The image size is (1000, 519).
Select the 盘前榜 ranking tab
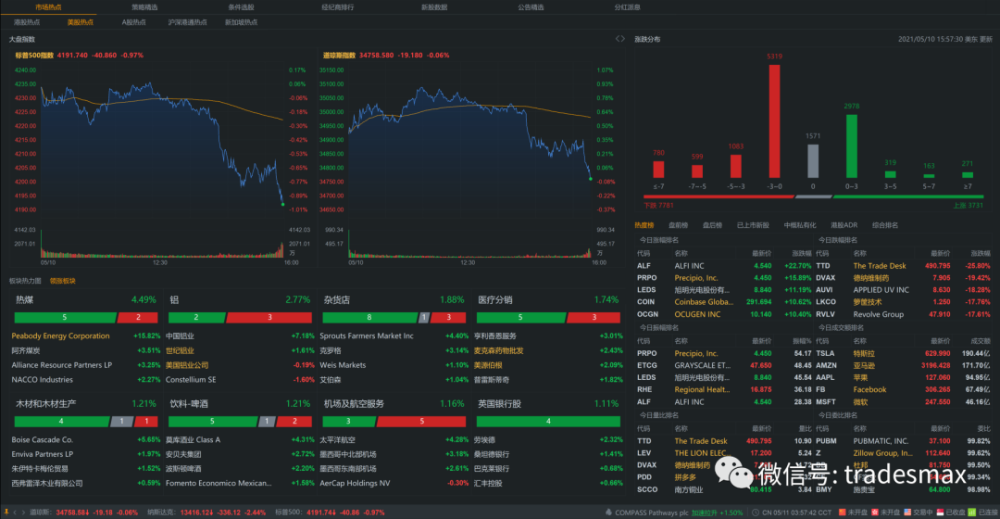click(x=678, y=225)
